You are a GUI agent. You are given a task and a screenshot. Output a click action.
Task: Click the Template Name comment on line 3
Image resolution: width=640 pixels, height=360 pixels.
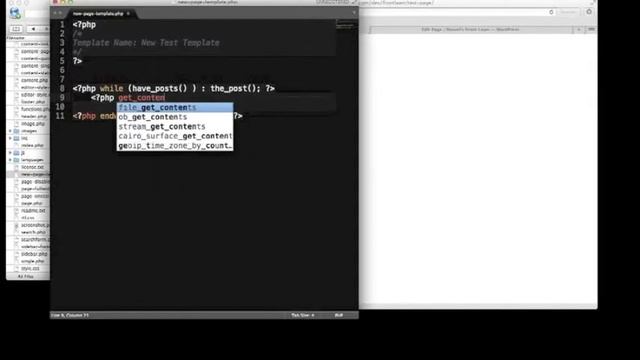pos(146,43)
